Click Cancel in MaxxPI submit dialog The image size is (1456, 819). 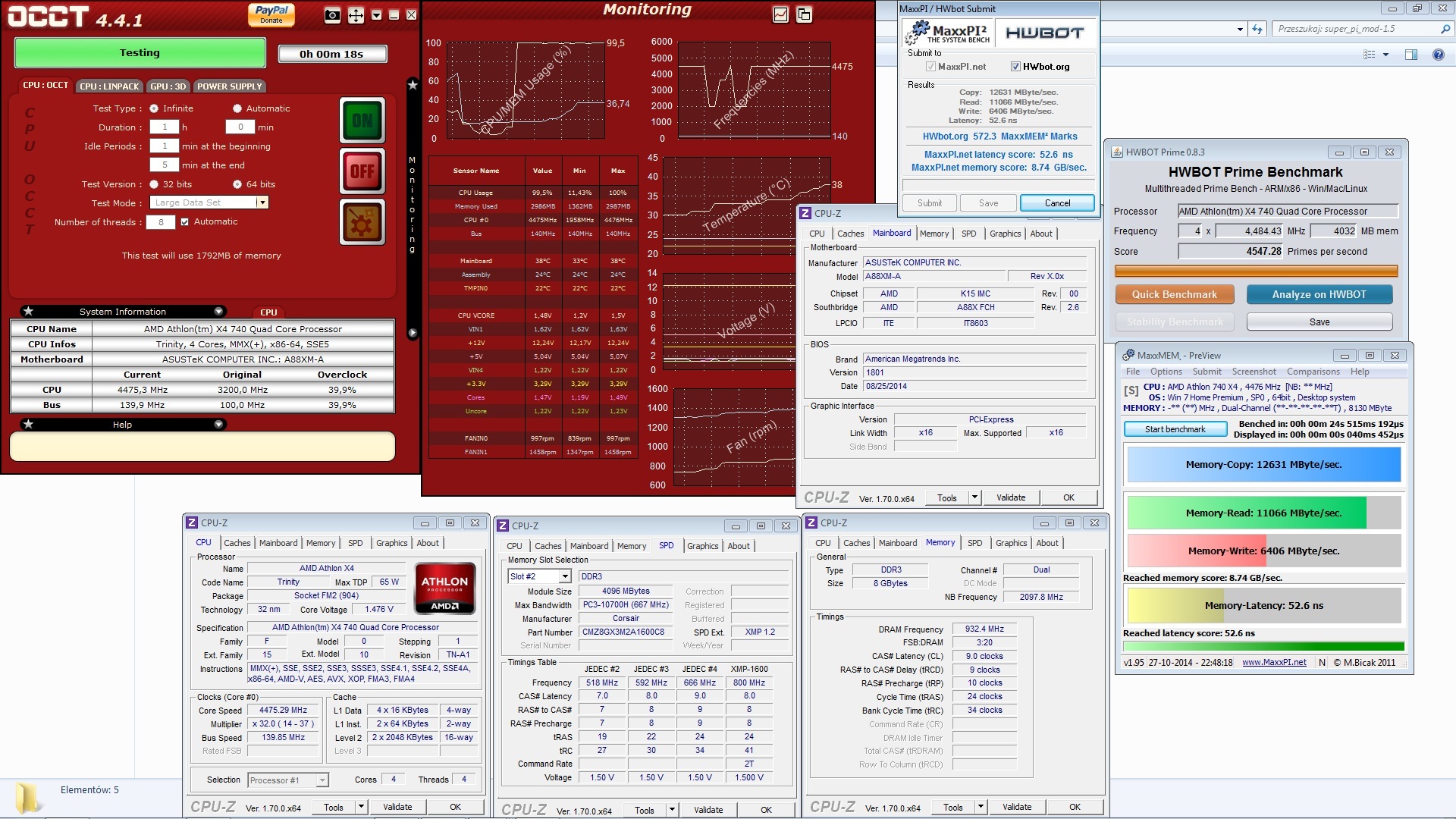pos(1057,202)
